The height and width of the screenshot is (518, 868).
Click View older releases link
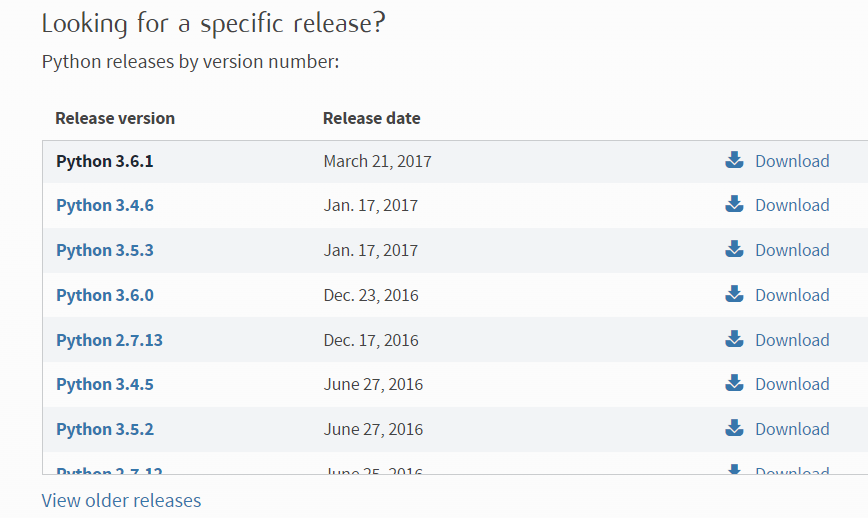(x=121, y=500)
